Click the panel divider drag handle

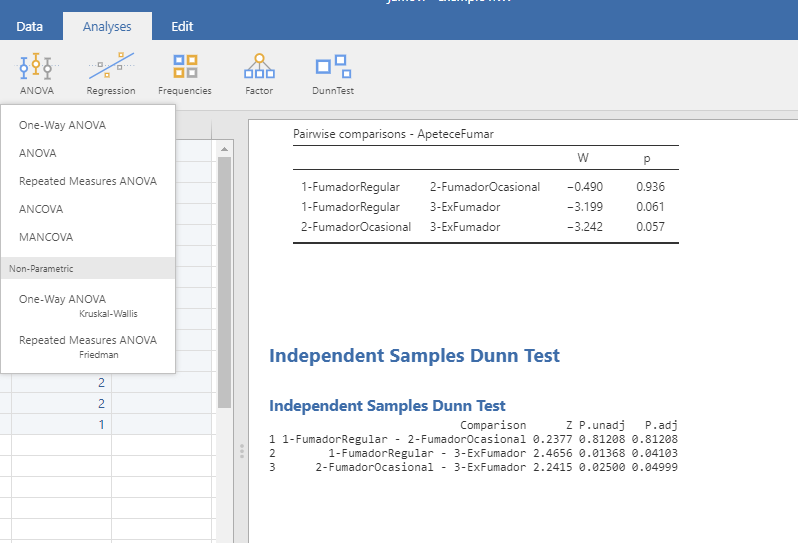coord(241,452)
